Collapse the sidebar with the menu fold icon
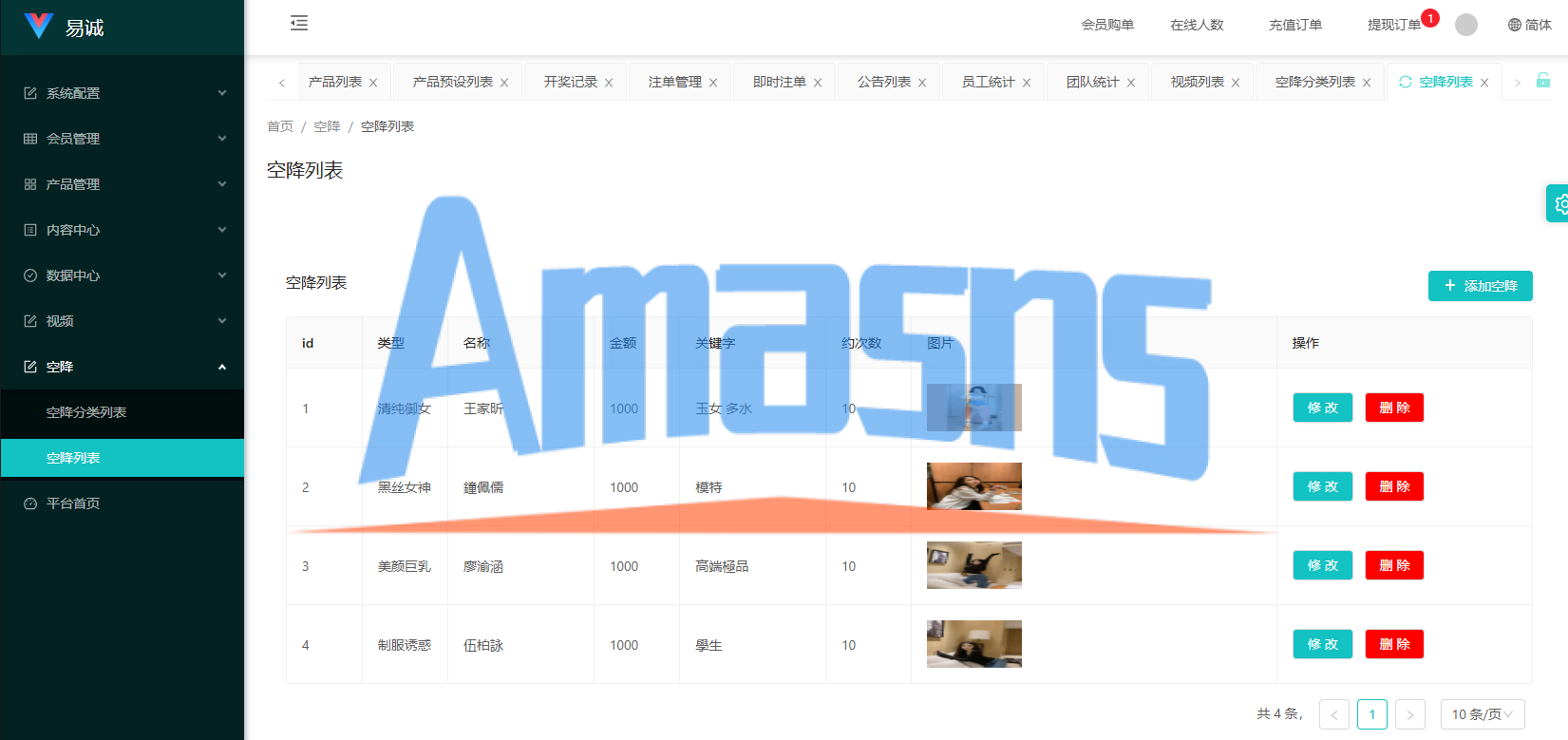1568x740 pixels. pos(299,24)
